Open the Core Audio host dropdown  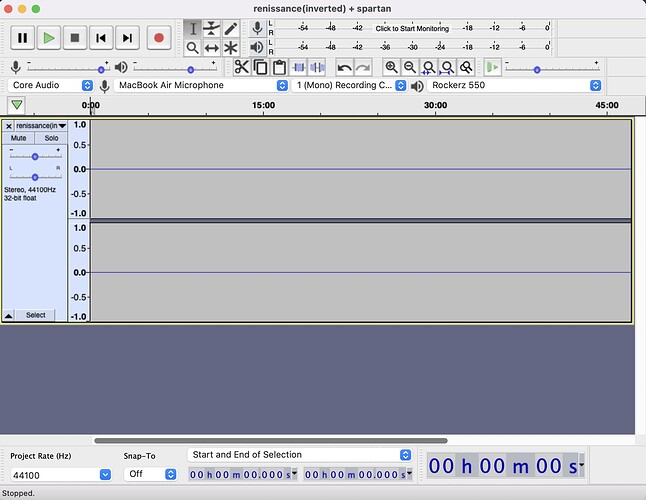point(50,85)
